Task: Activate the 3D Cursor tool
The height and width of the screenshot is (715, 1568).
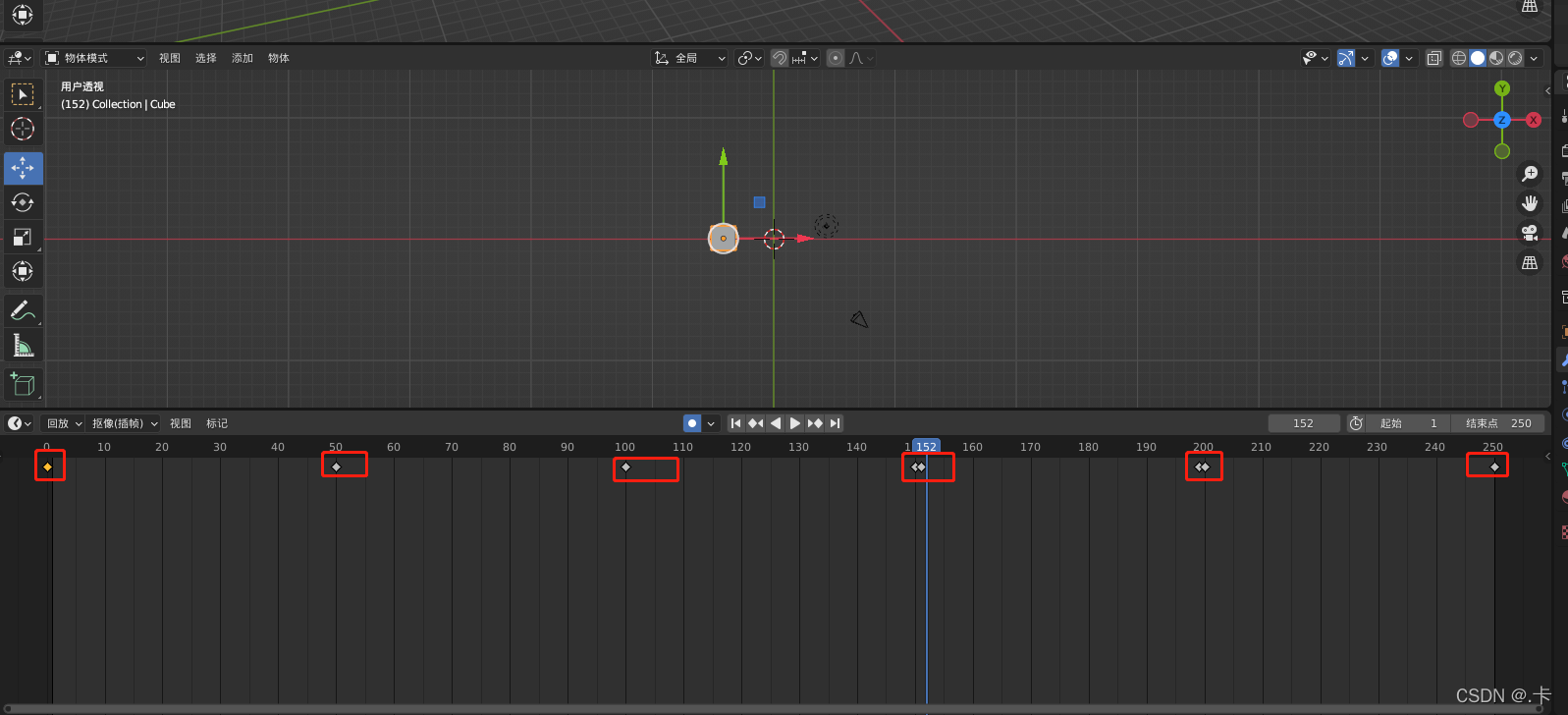Action: (23, 129)
